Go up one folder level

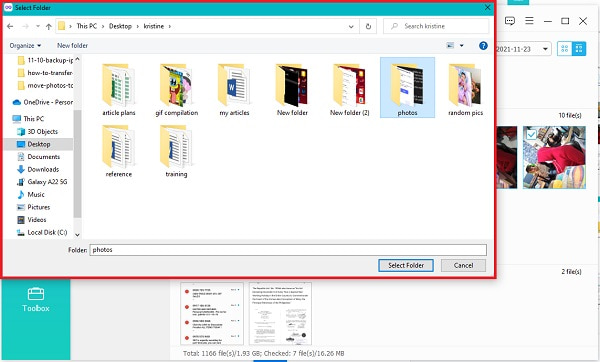(x=49, y=26)
